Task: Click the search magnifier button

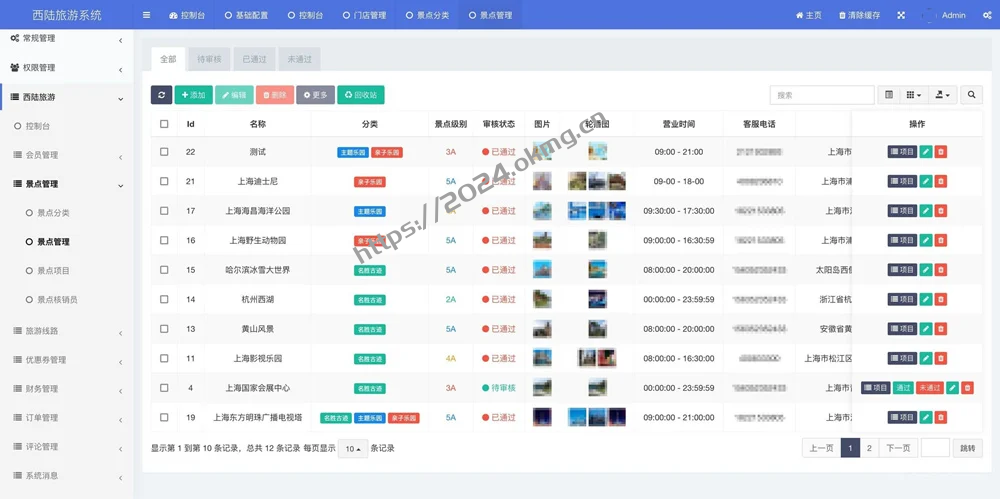Action: (x=971, y=95)
